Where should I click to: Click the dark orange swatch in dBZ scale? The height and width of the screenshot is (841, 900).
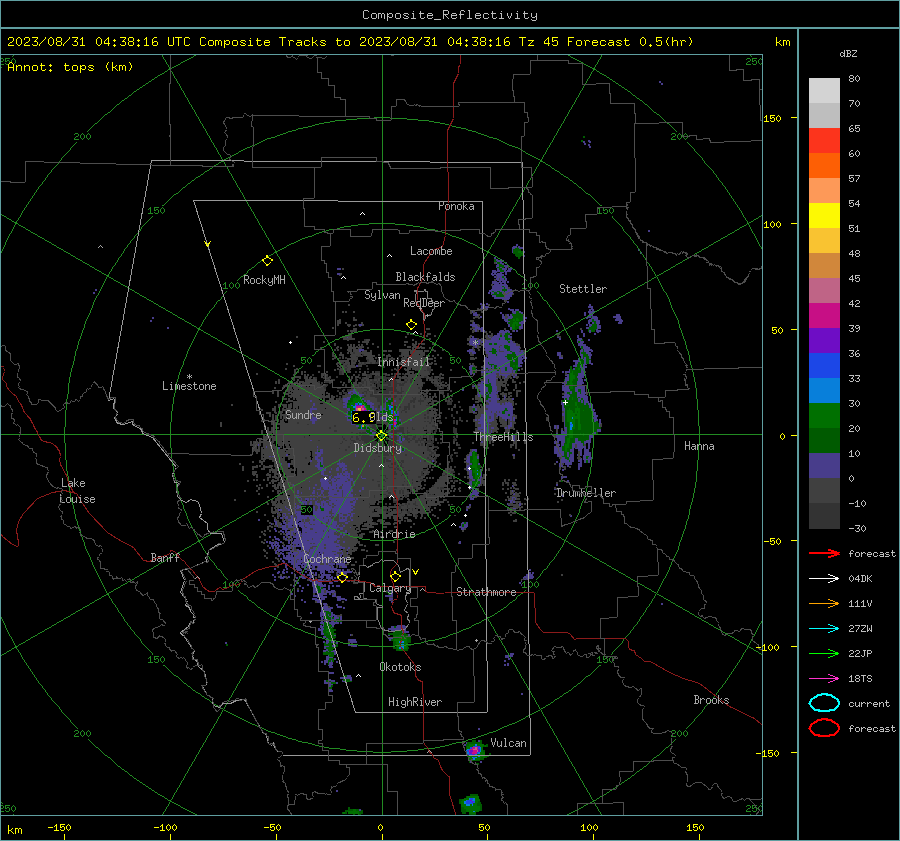[x=824, y=166]
